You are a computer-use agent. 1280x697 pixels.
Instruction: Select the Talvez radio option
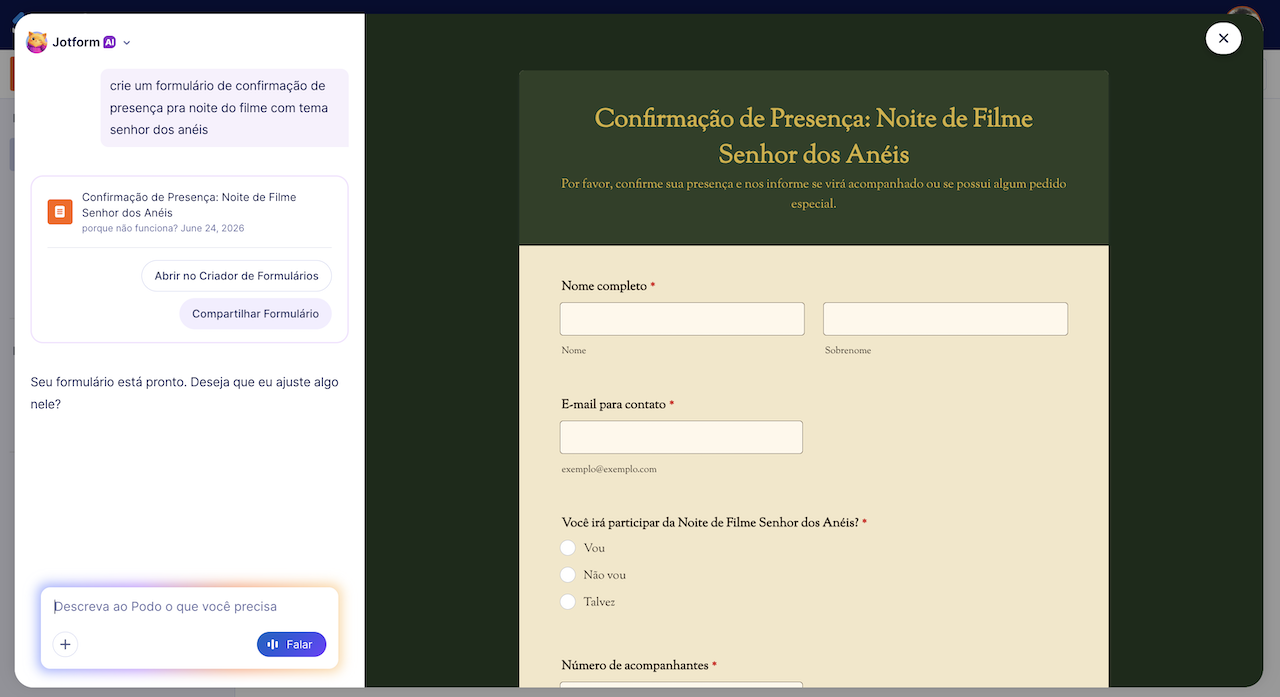click(x=568, y=602)
